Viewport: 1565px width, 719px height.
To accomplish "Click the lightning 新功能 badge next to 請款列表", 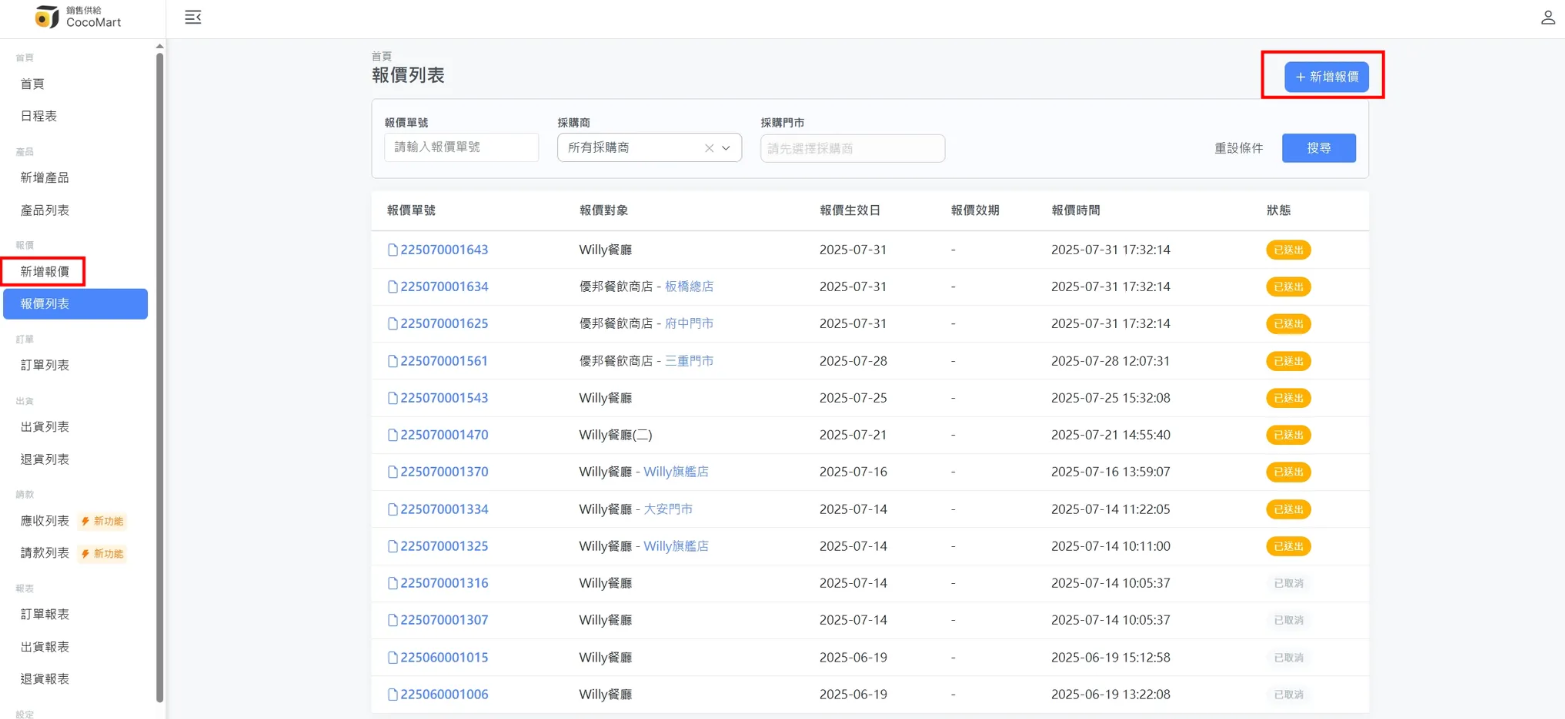I will 102,553.
